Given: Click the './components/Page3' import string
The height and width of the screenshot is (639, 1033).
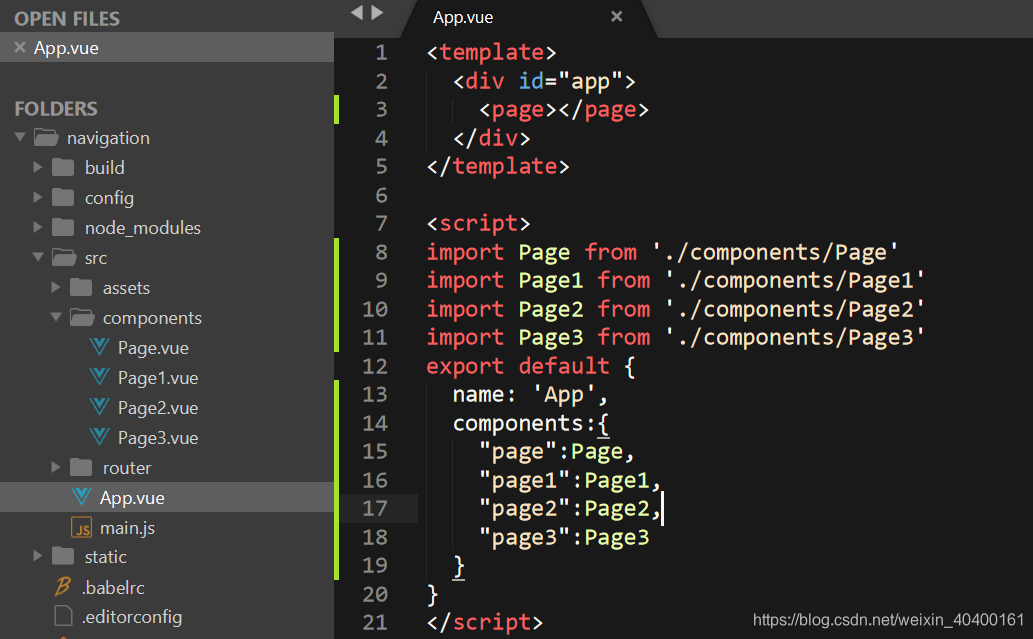Looking at the screenshot, I should (x=795, y=338).
